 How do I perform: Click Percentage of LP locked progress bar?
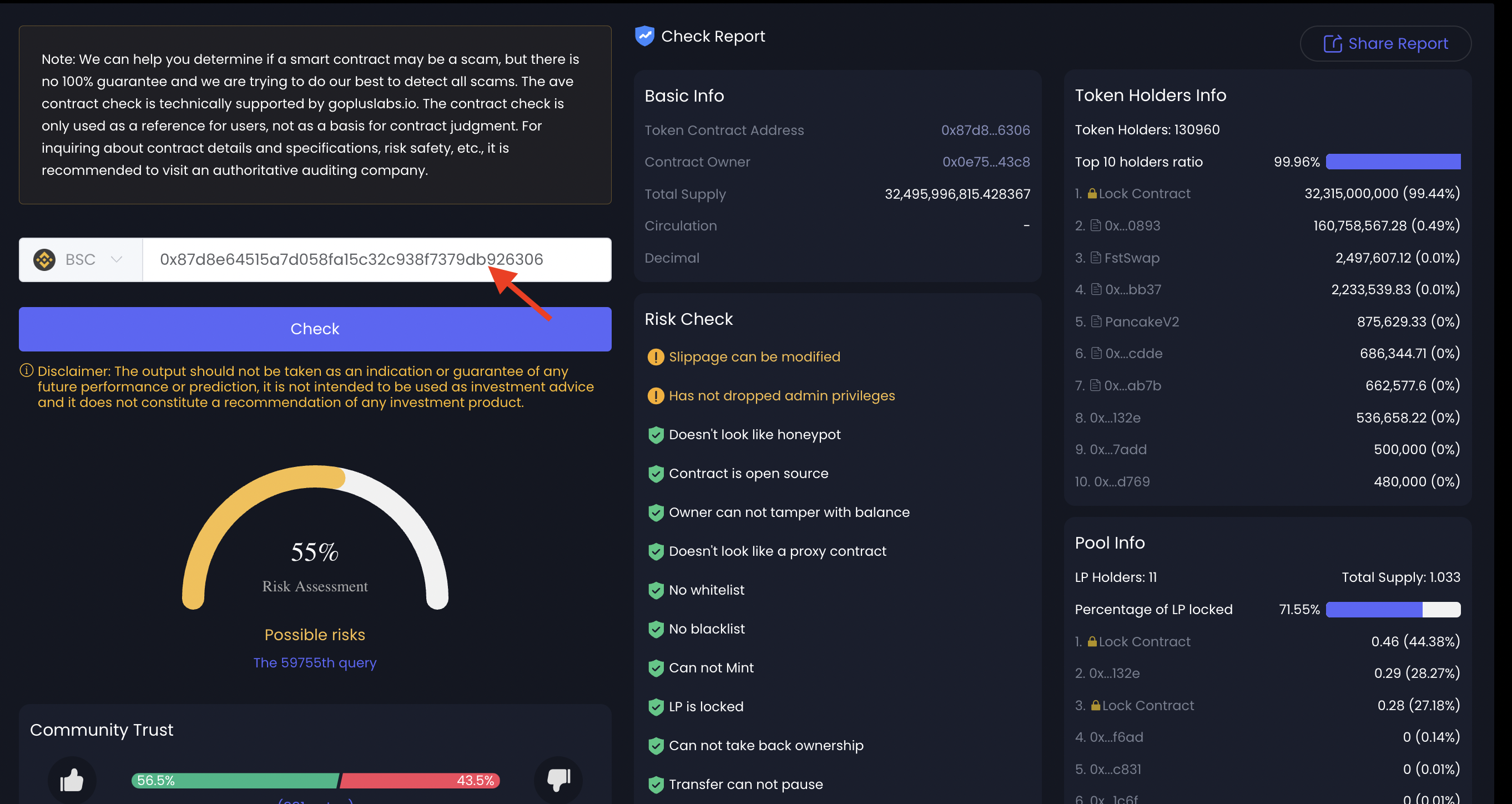pyautogui.click(x=1393, y=610)
